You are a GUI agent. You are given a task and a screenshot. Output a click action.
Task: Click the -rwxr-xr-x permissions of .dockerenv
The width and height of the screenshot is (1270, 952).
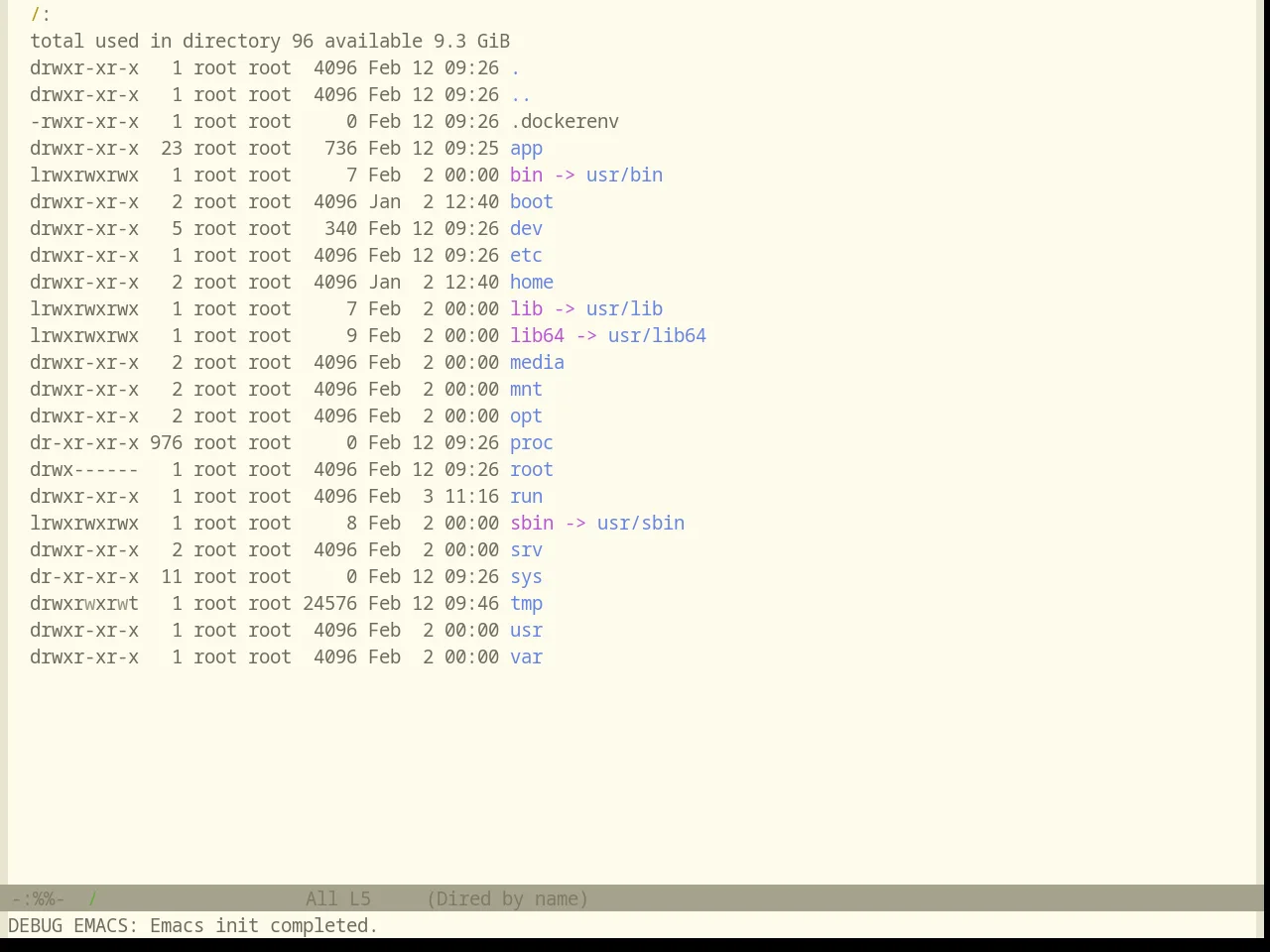84,122
